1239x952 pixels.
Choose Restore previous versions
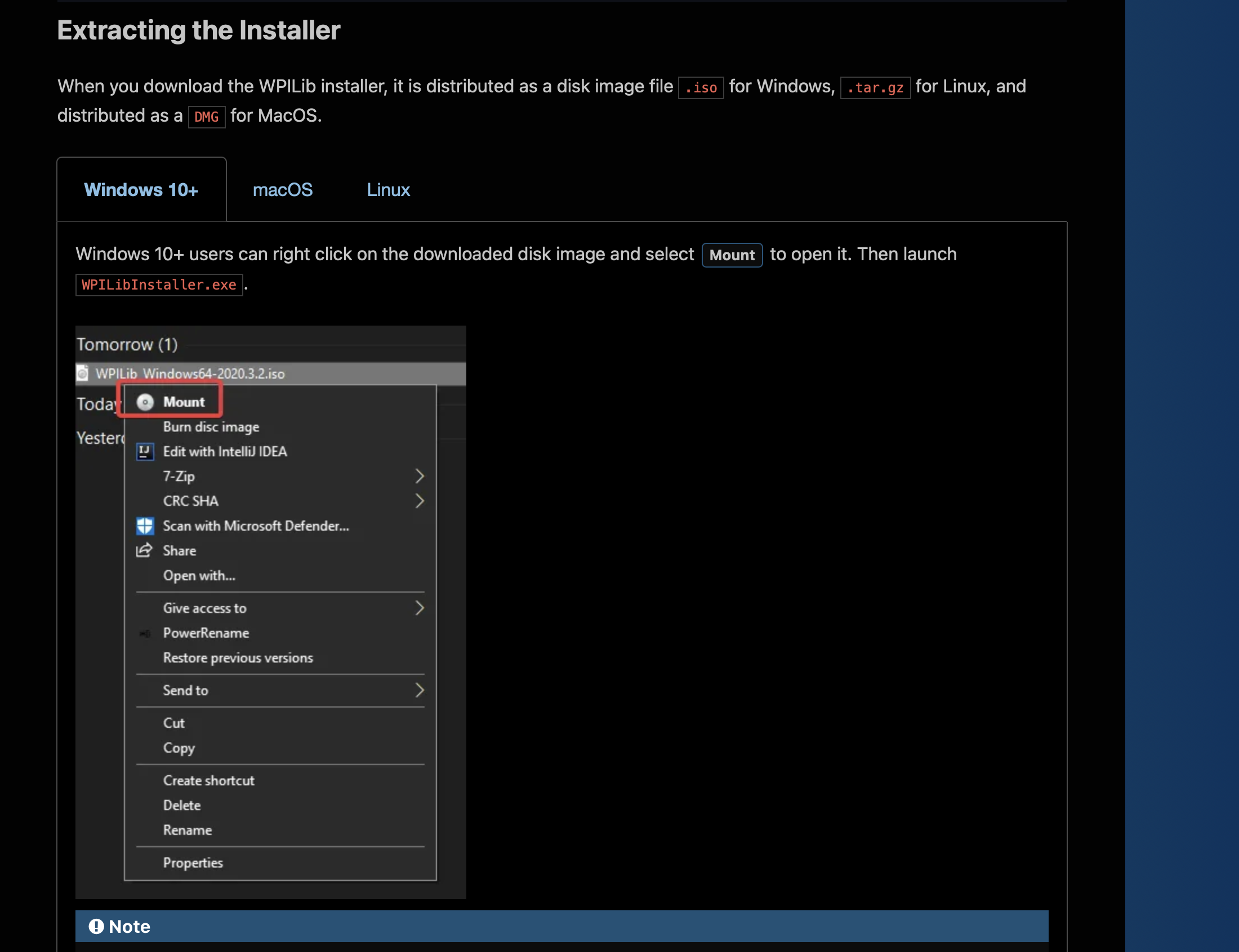[238, 658]
